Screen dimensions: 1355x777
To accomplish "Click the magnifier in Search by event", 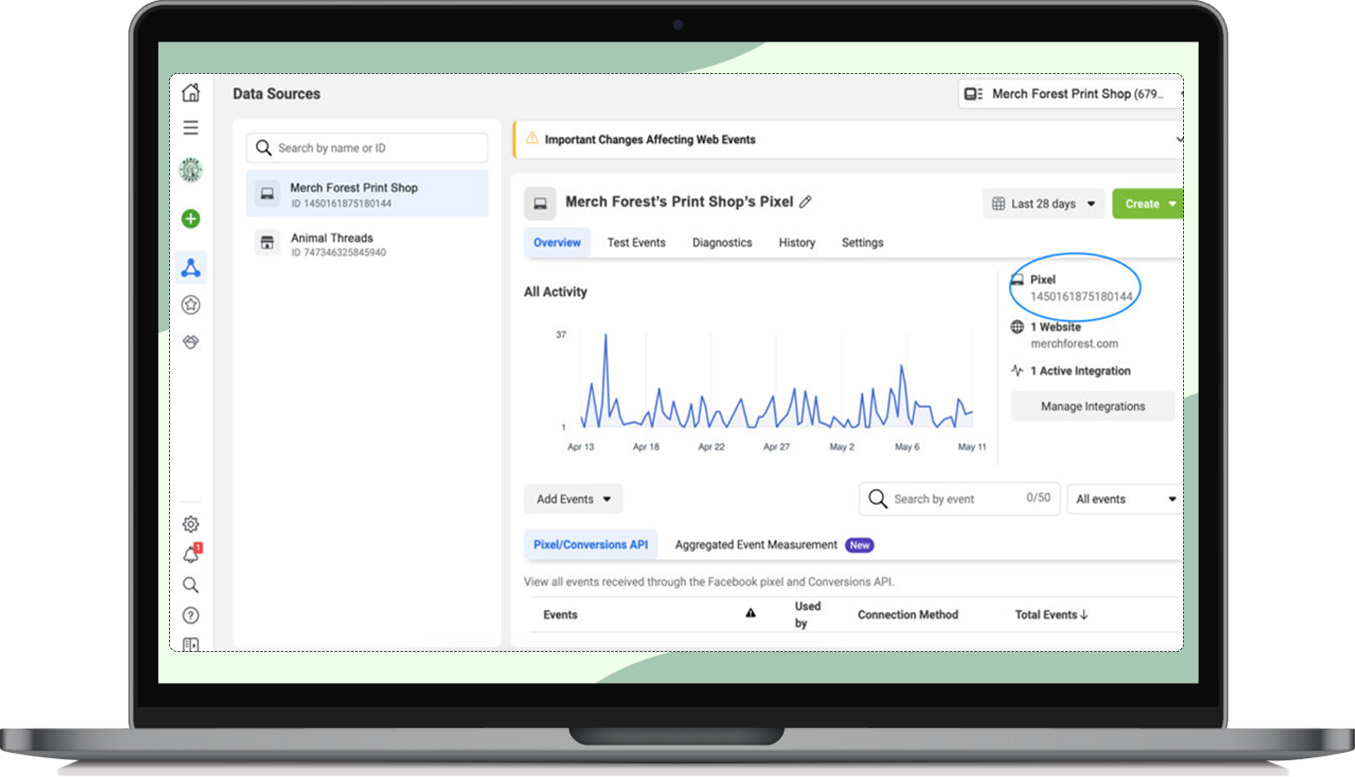I will tap(878, 498).
